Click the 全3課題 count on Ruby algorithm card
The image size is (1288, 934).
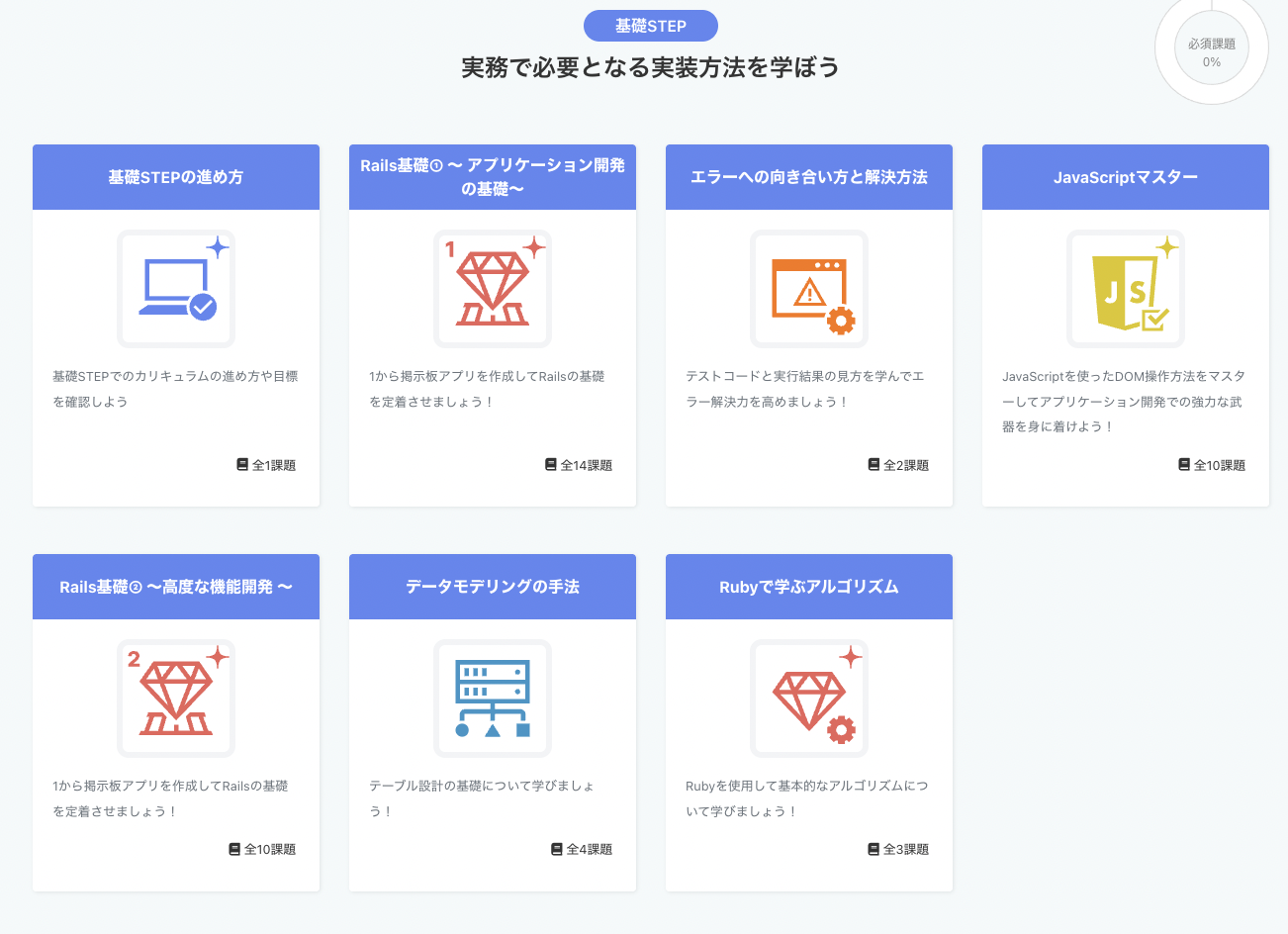click(x=905, y=849)
